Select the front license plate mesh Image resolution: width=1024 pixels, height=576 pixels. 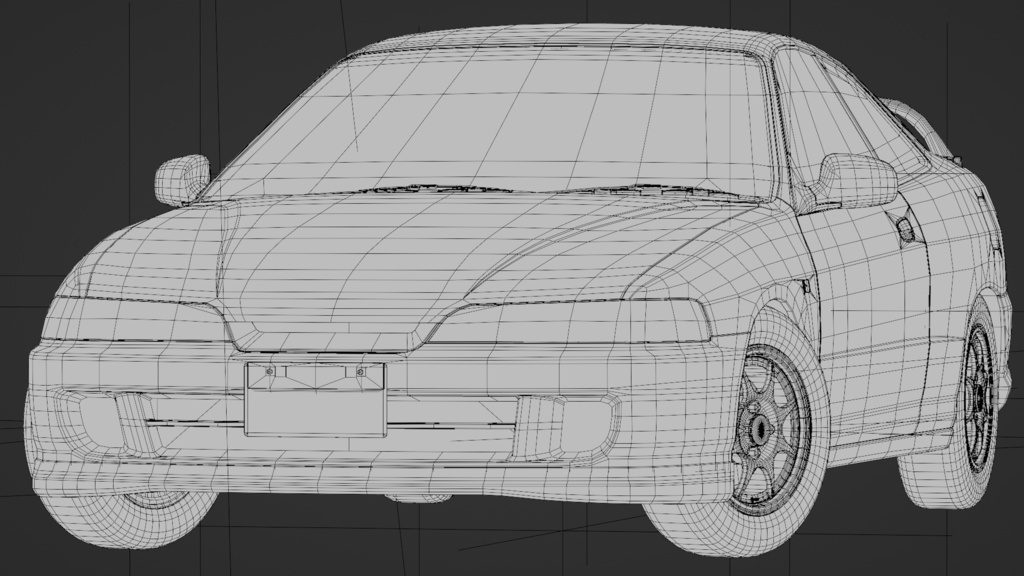[x=318, y=398]
